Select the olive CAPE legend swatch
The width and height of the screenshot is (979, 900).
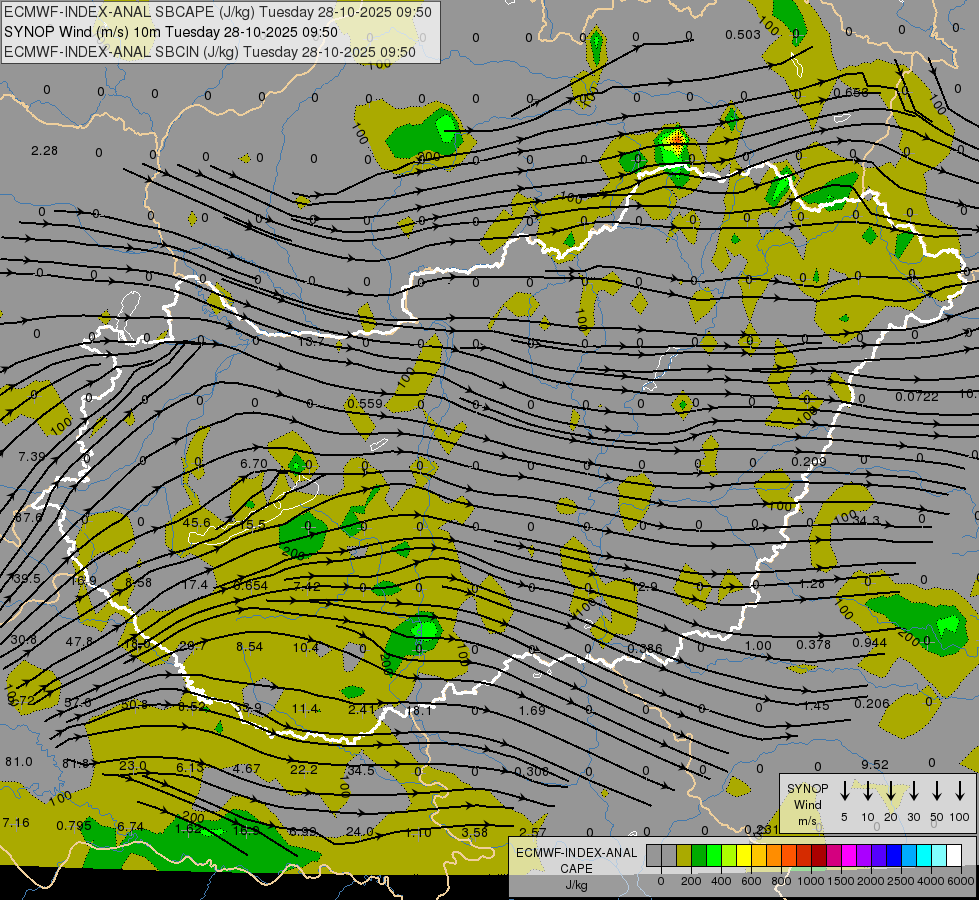click(684, 856)
